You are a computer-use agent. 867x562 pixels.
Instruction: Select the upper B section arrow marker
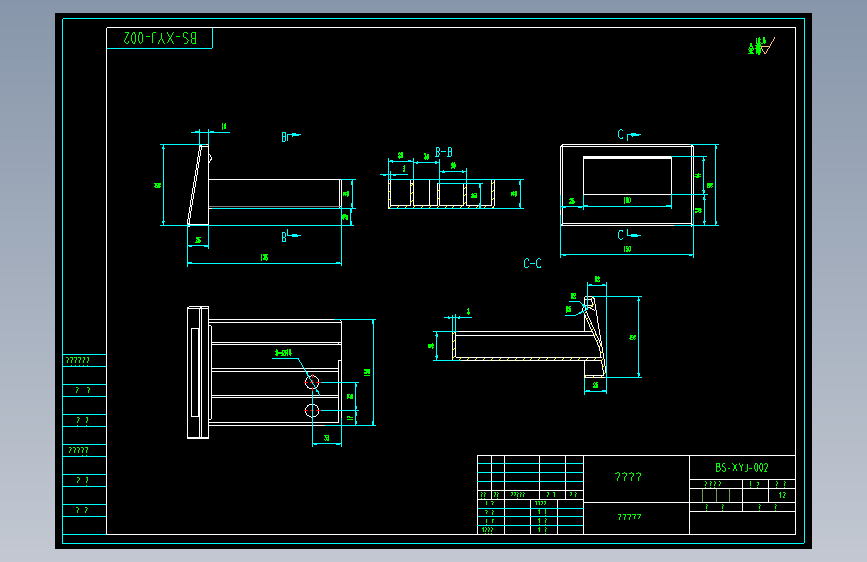pos(291,136)
